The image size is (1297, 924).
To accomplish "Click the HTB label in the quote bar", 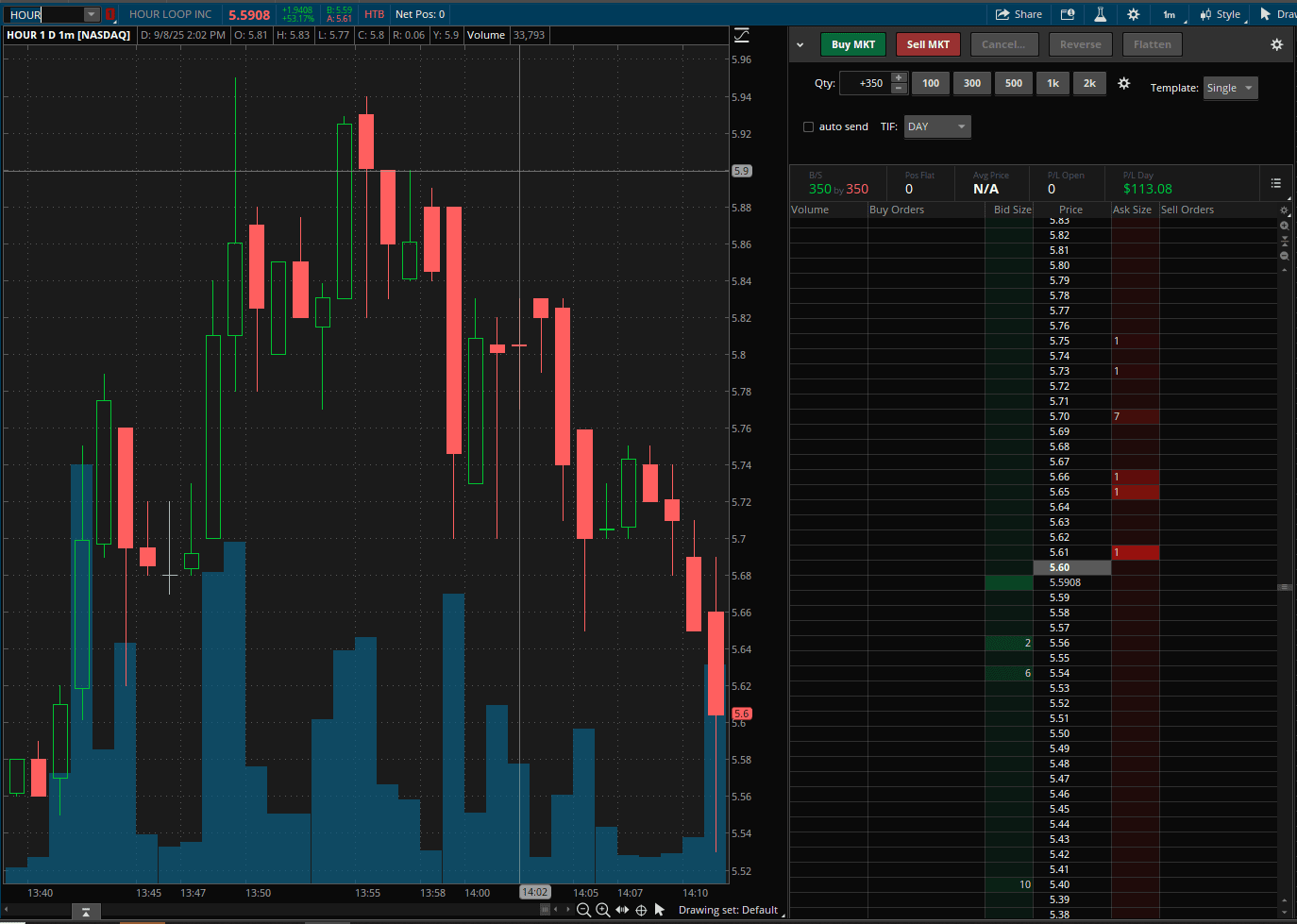I will pyautogui.click(x=375, y=14).
